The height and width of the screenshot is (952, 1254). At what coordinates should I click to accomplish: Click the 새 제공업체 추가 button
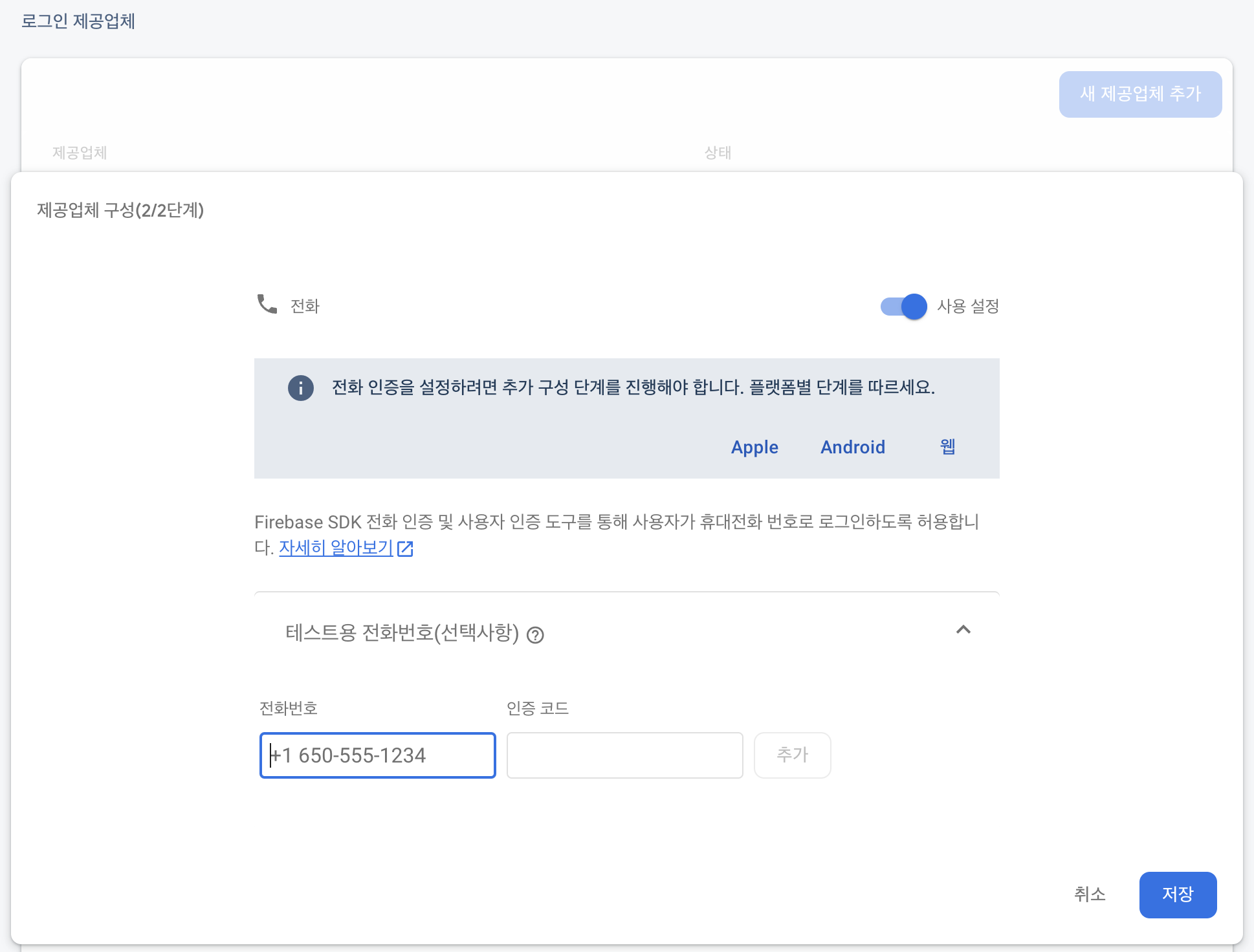tap(1140, 94)
